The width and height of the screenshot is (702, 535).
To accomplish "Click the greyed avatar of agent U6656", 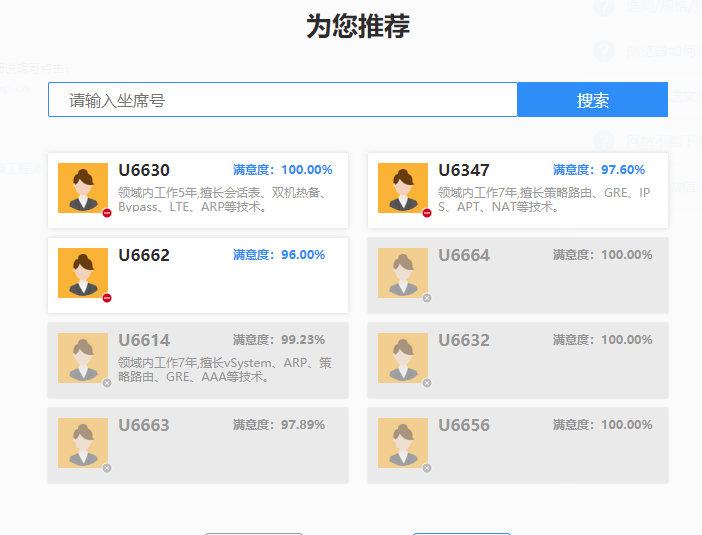I will tap(403, 442).
